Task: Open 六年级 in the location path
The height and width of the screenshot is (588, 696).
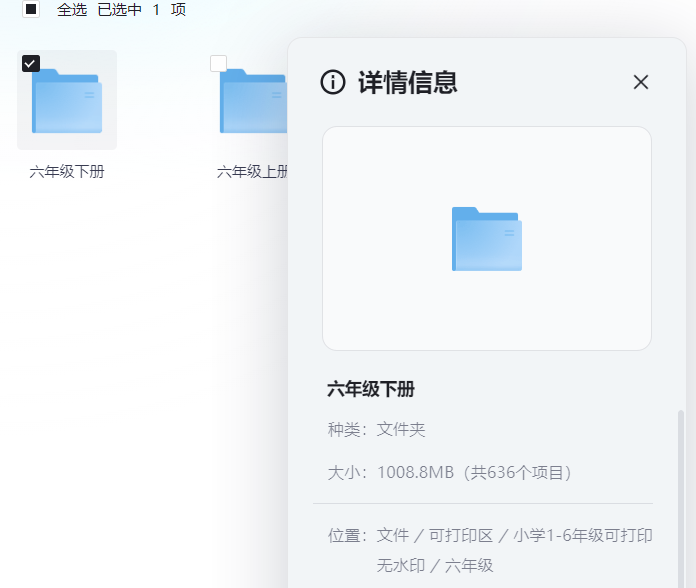Action: click(x=469, y=565)
